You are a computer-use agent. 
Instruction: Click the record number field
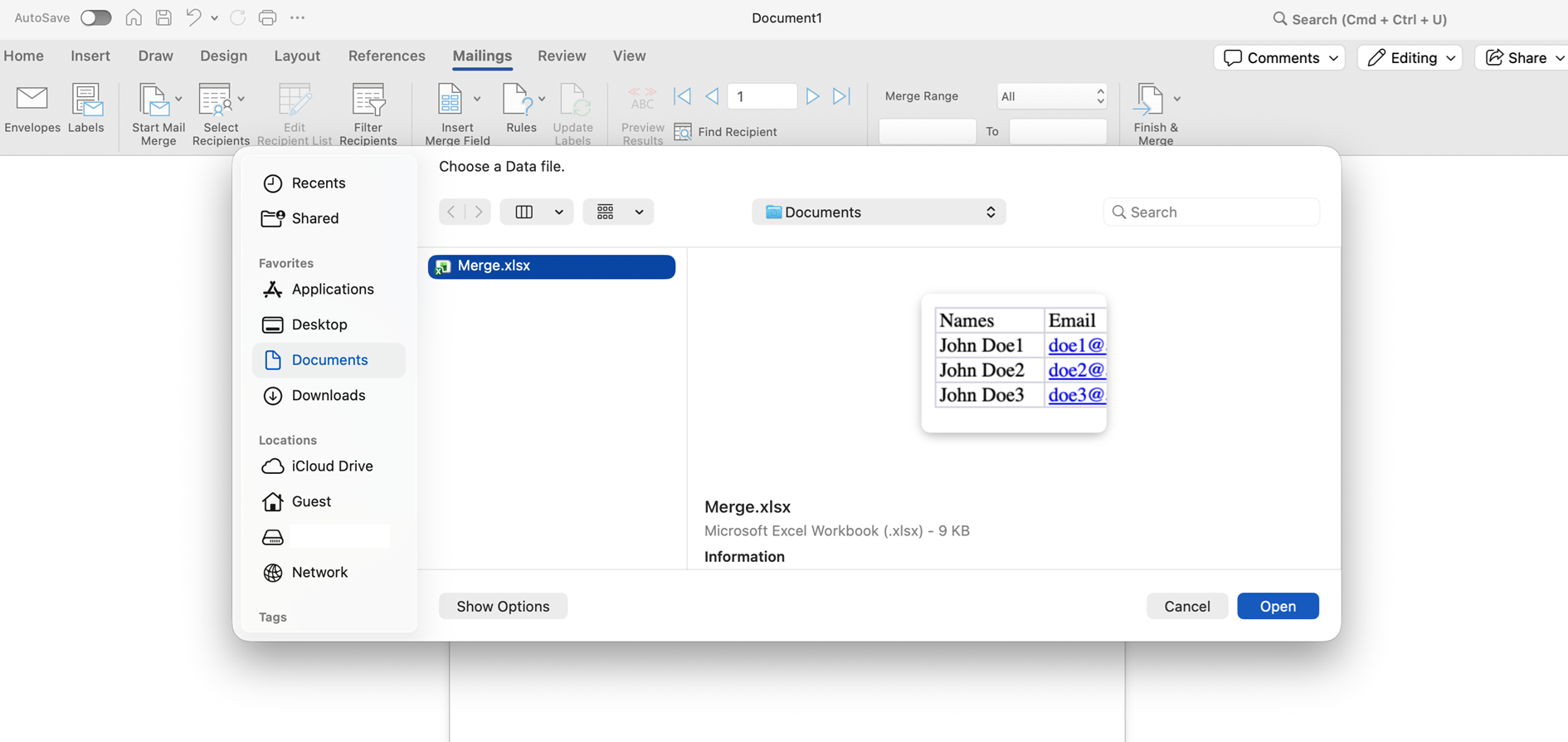click(762, 96)
